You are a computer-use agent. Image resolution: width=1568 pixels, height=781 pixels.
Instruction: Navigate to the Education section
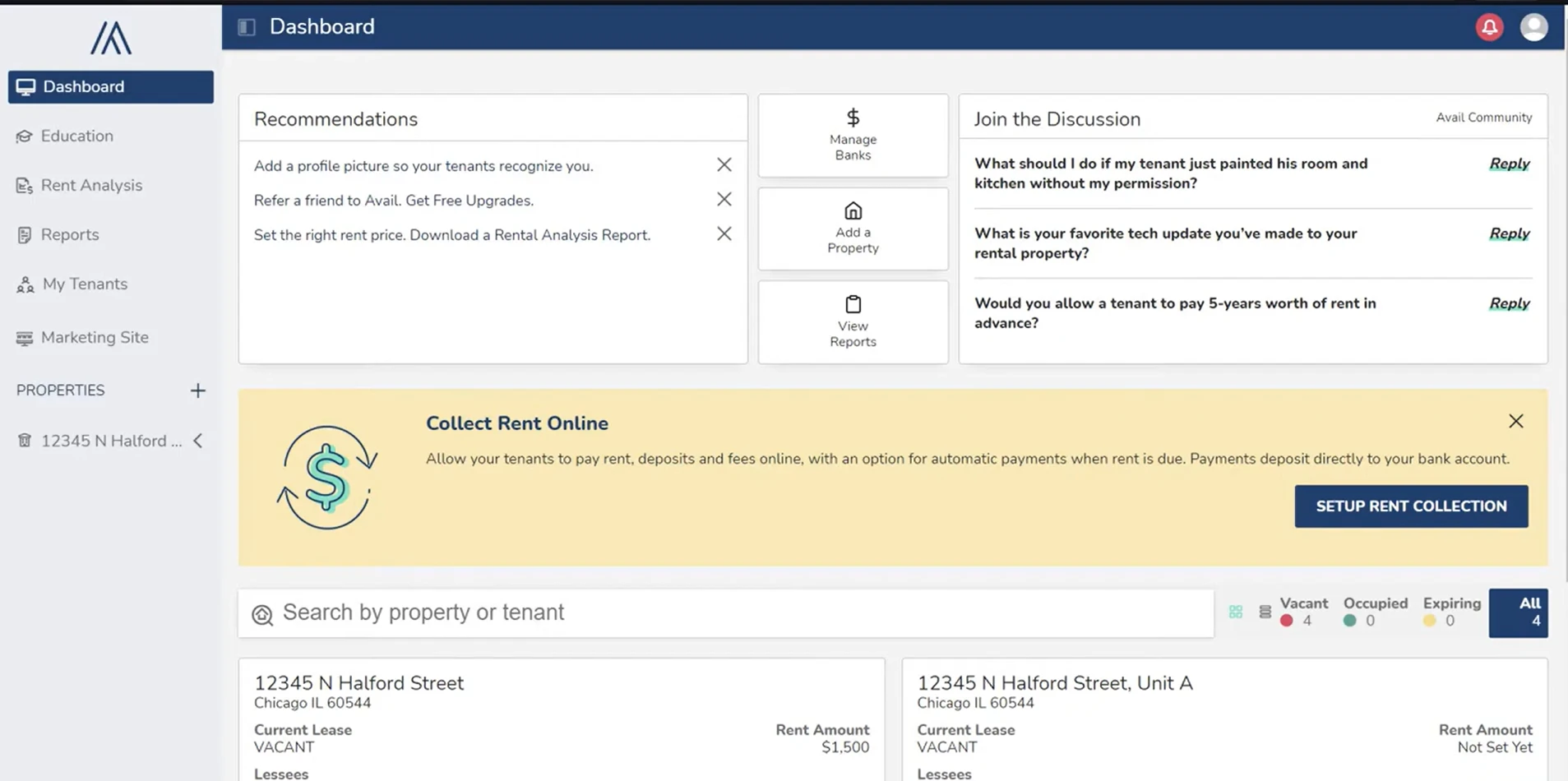[76, 136]
